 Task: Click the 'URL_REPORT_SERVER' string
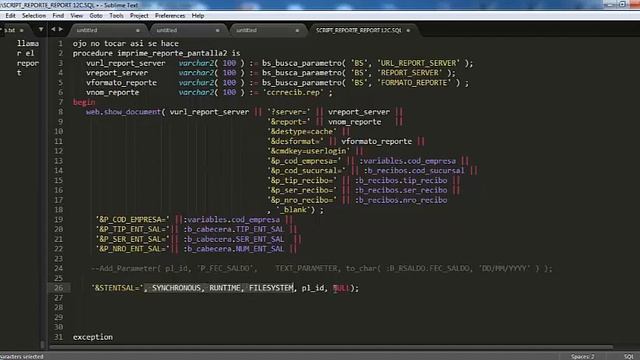[418, 63]
